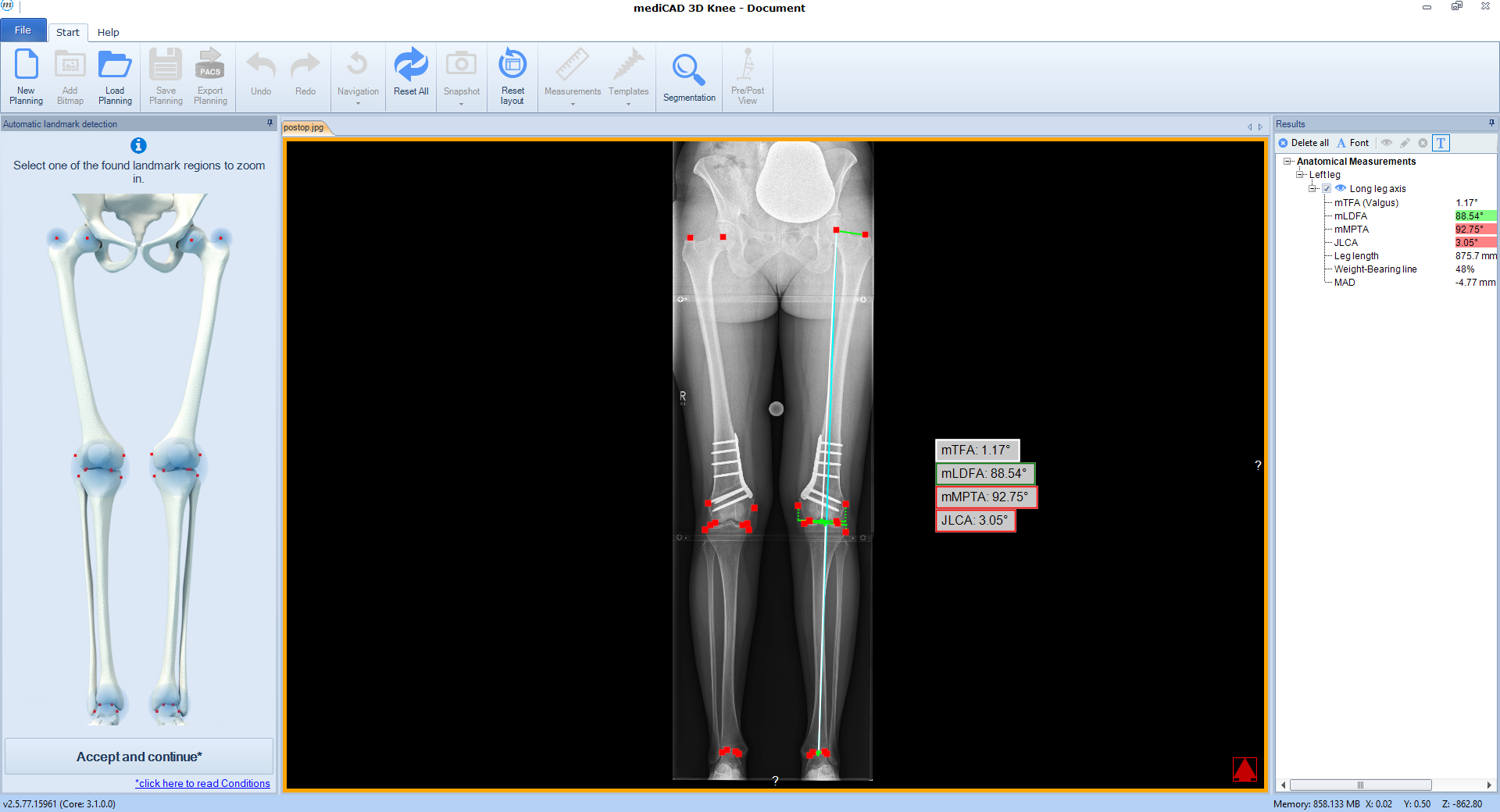The image size is (1500, 812).
Task: Pin the Automatic landmark detection panel
Action: point(270,123)
